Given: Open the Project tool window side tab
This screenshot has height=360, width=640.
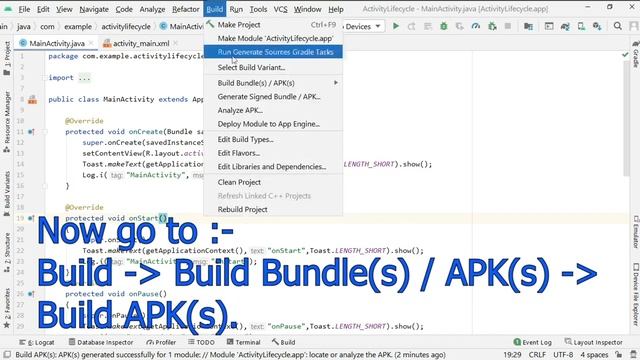Looking at the screenshot, I should coord(7,58).
